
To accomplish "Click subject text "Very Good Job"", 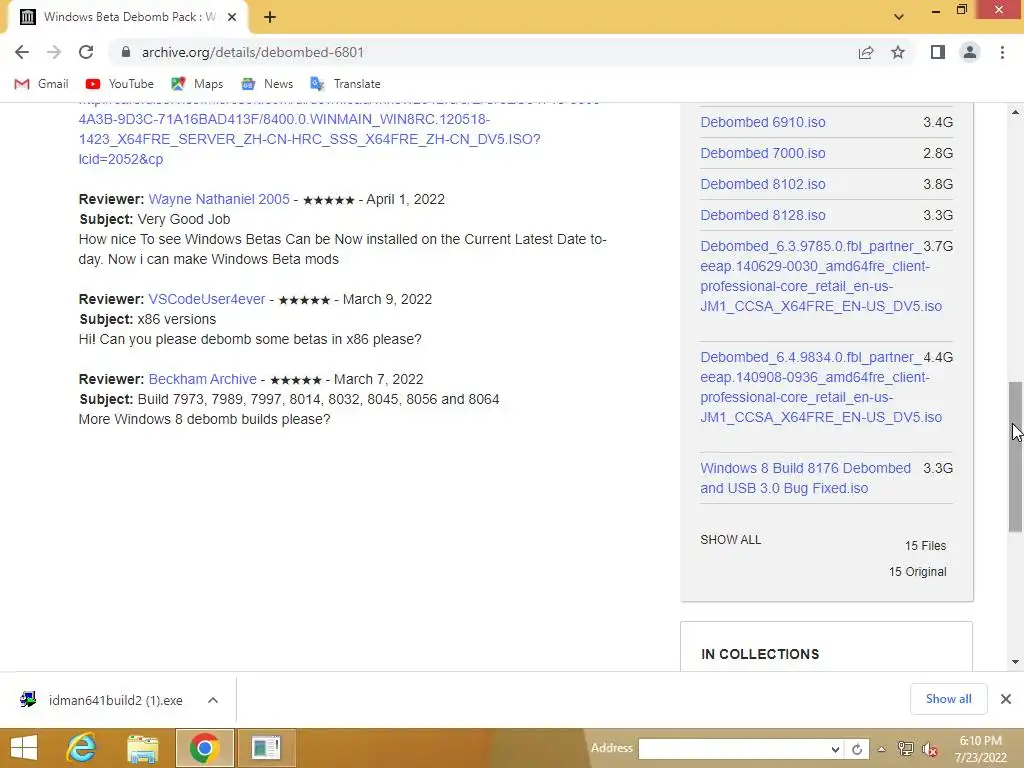I will point(184,219).
